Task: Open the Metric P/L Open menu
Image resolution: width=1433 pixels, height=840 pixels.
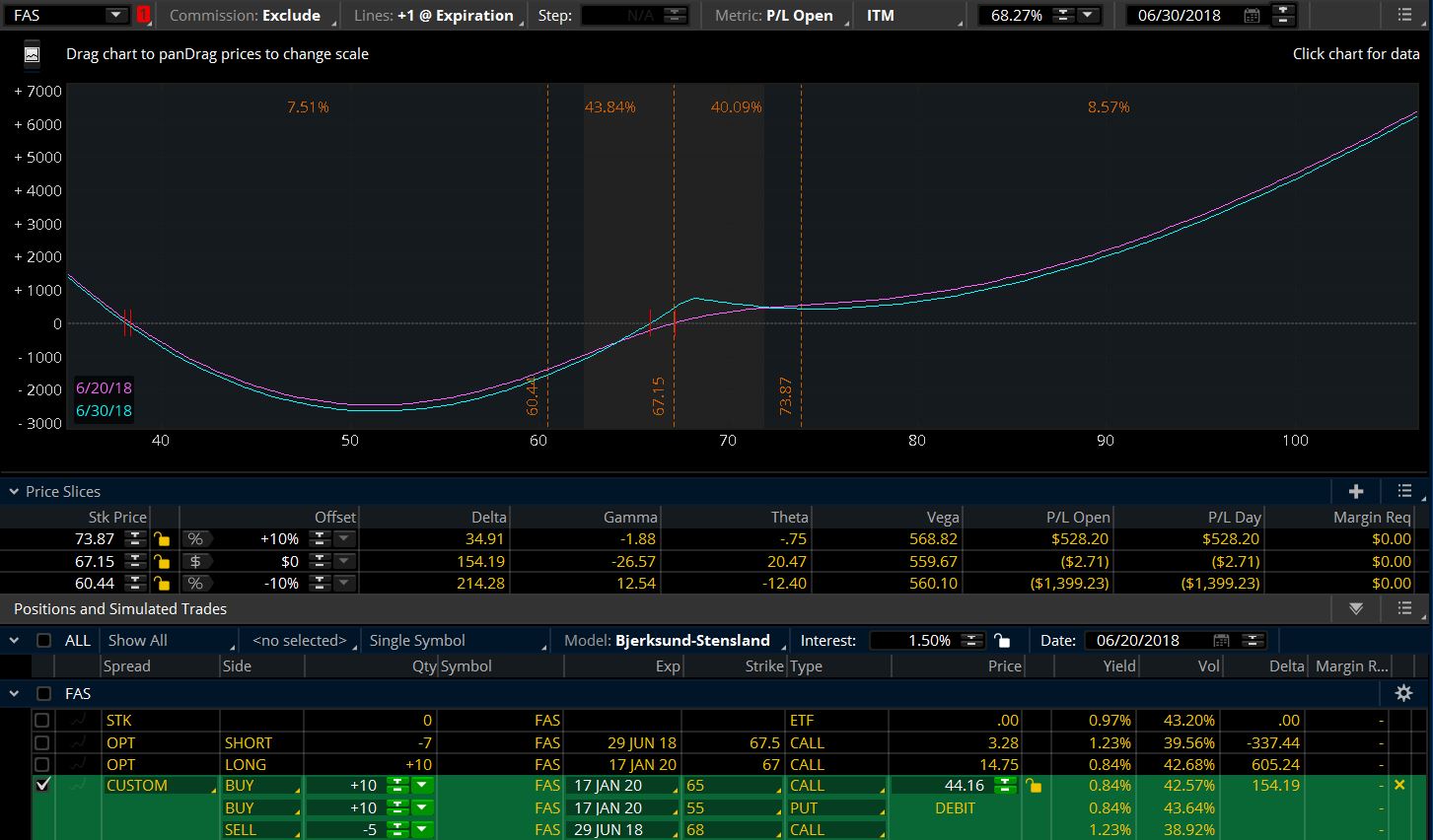Action: pyautogui.click(x=775, y=16)
